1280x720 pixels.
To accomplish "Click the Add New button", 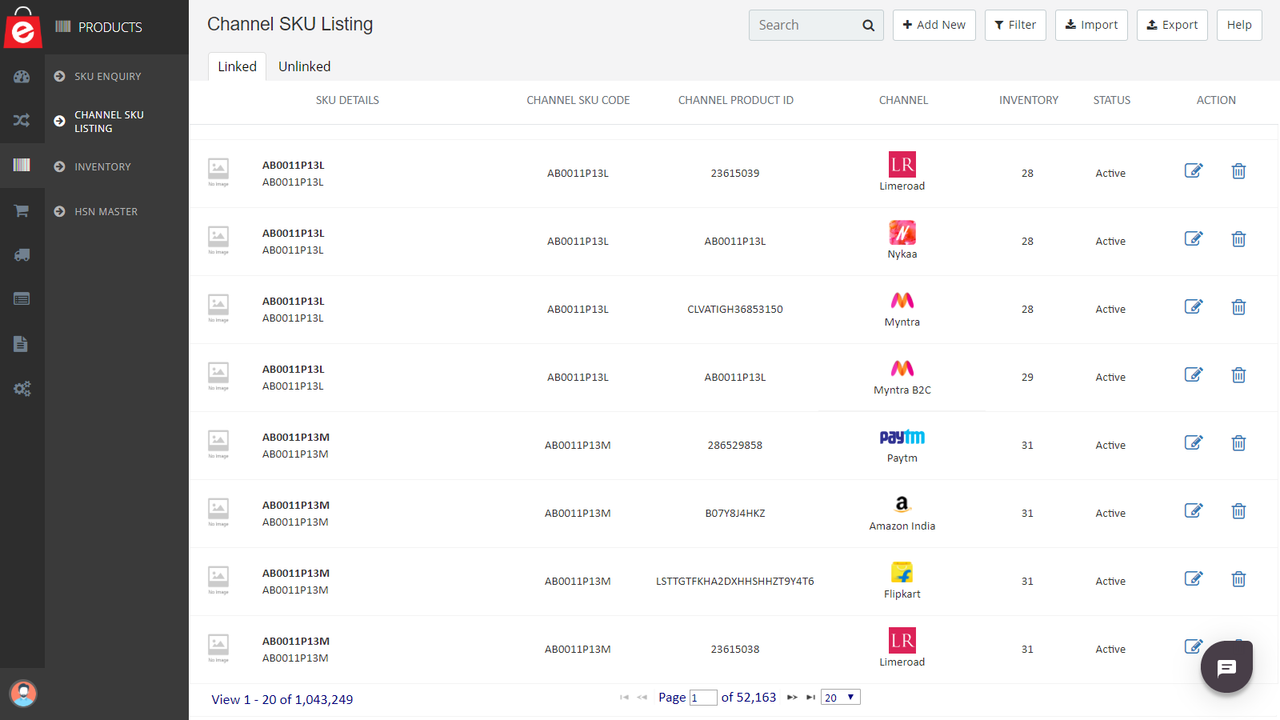I will click(934, 24).
